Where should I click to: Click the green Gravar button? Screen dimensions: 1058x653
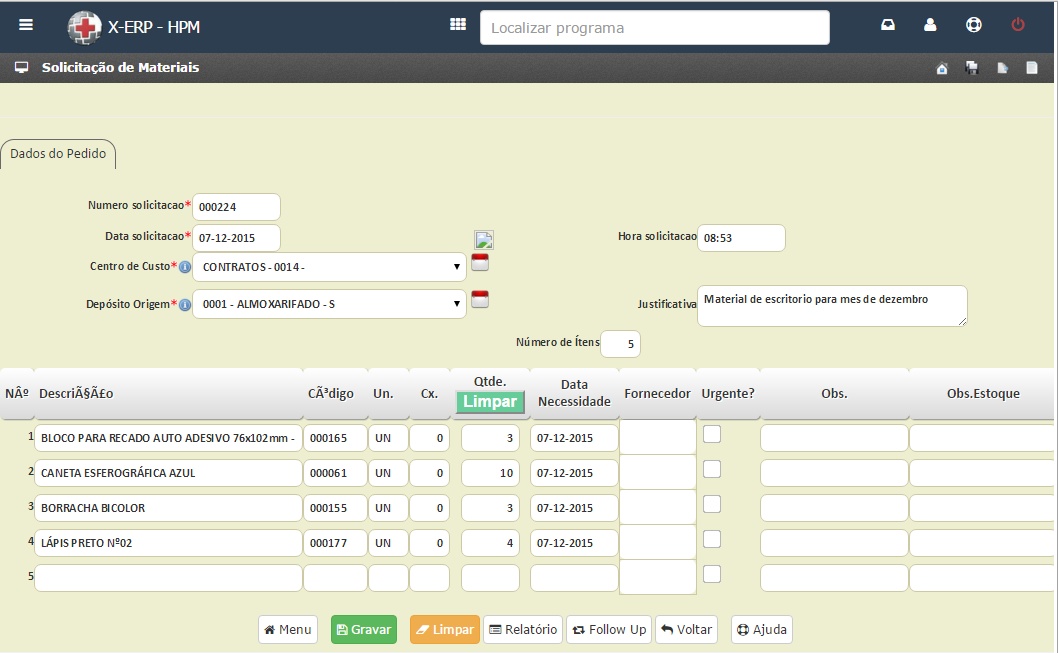point(364,629)
